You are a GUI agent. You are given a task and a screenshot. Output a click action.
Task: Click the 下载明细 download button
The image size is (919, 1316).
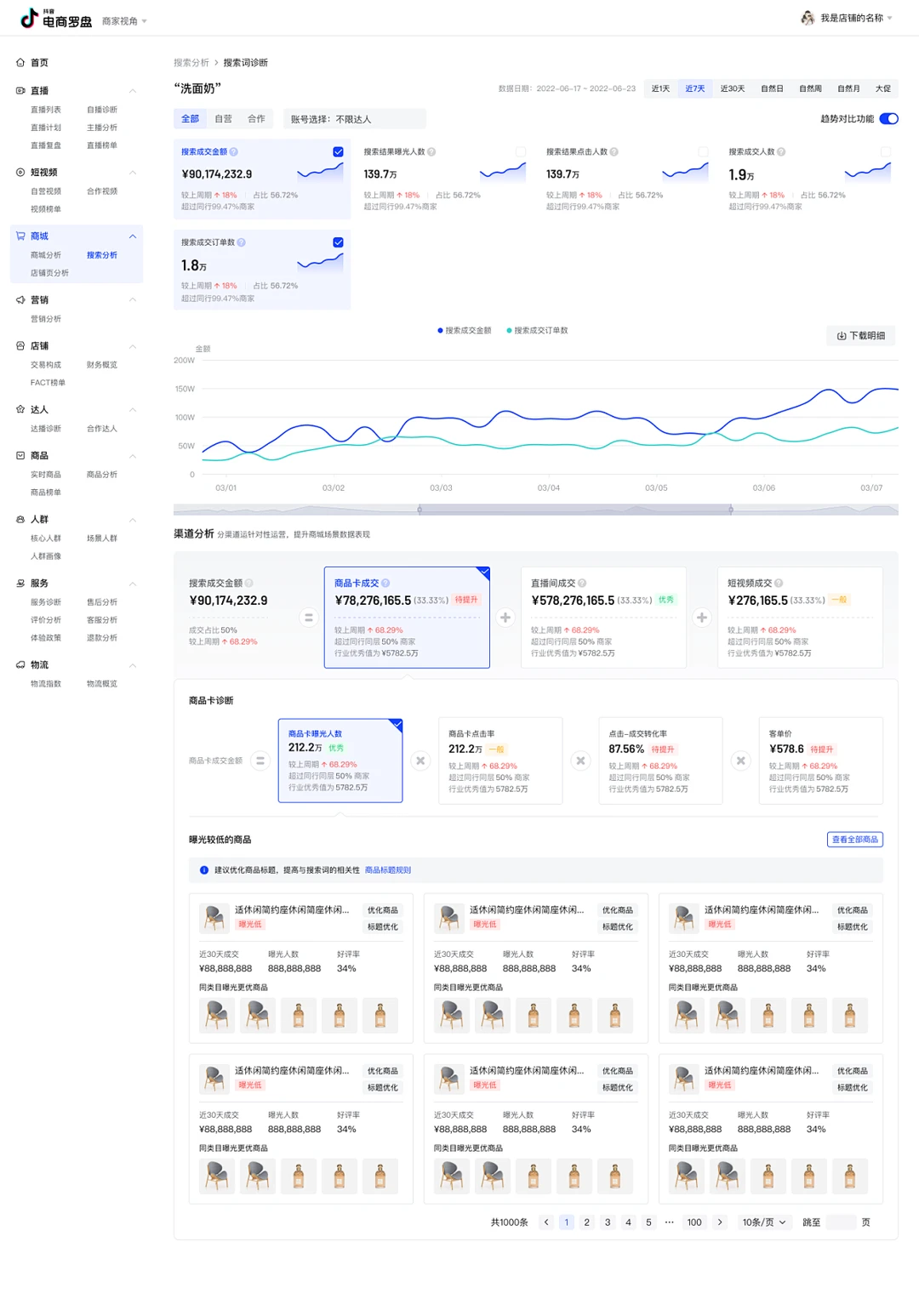pos(861,336)
